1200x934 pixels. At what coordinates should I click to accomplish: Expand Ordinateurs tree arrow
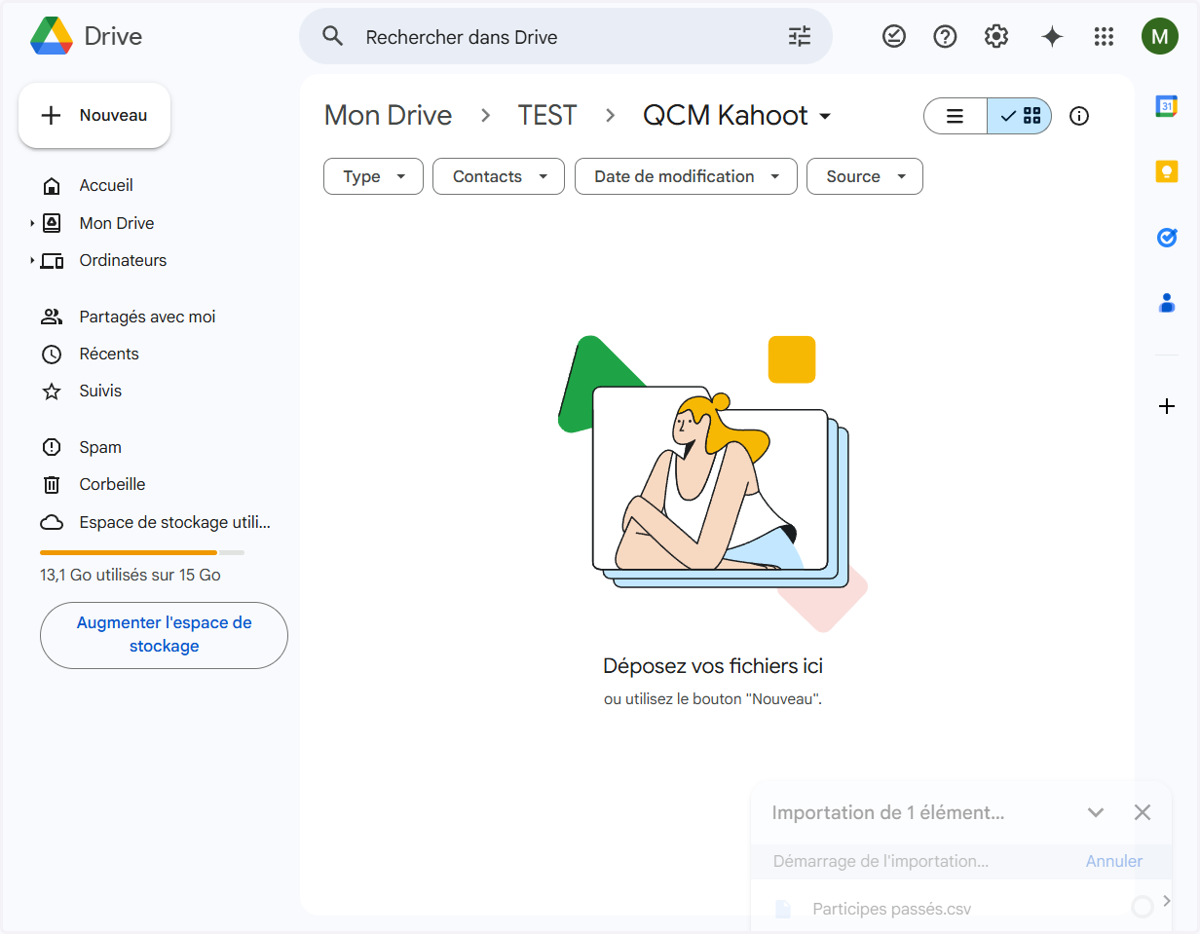[32, 260]
